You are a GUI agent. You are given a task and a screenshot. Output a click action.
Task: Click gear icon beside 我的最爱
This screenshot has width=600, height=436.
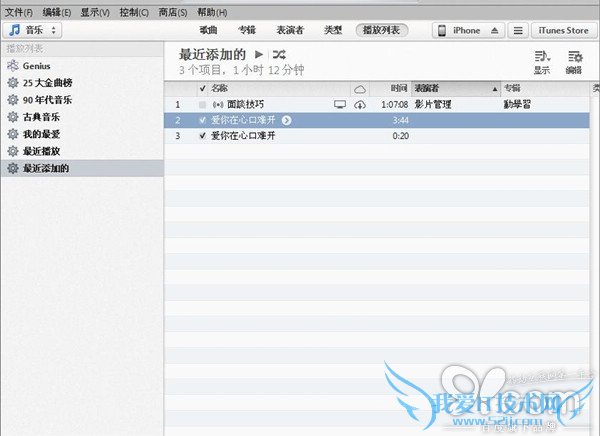coord(13,134)
